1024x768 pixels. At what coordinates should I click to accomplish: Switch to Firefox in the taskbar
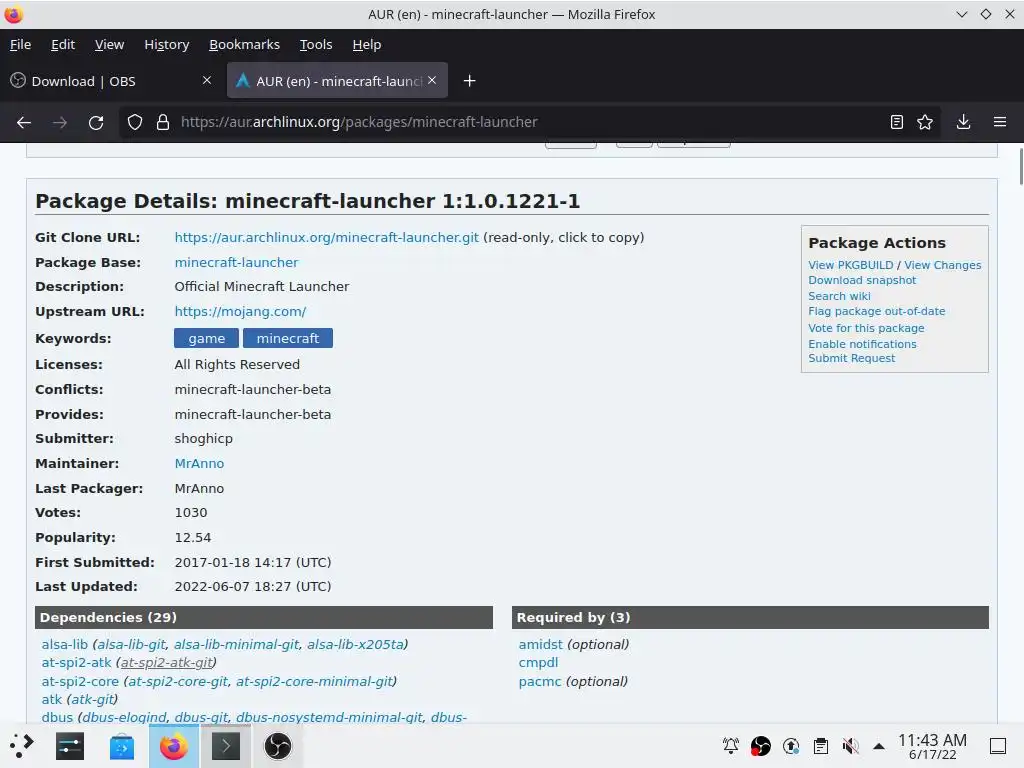click(174, 746)
